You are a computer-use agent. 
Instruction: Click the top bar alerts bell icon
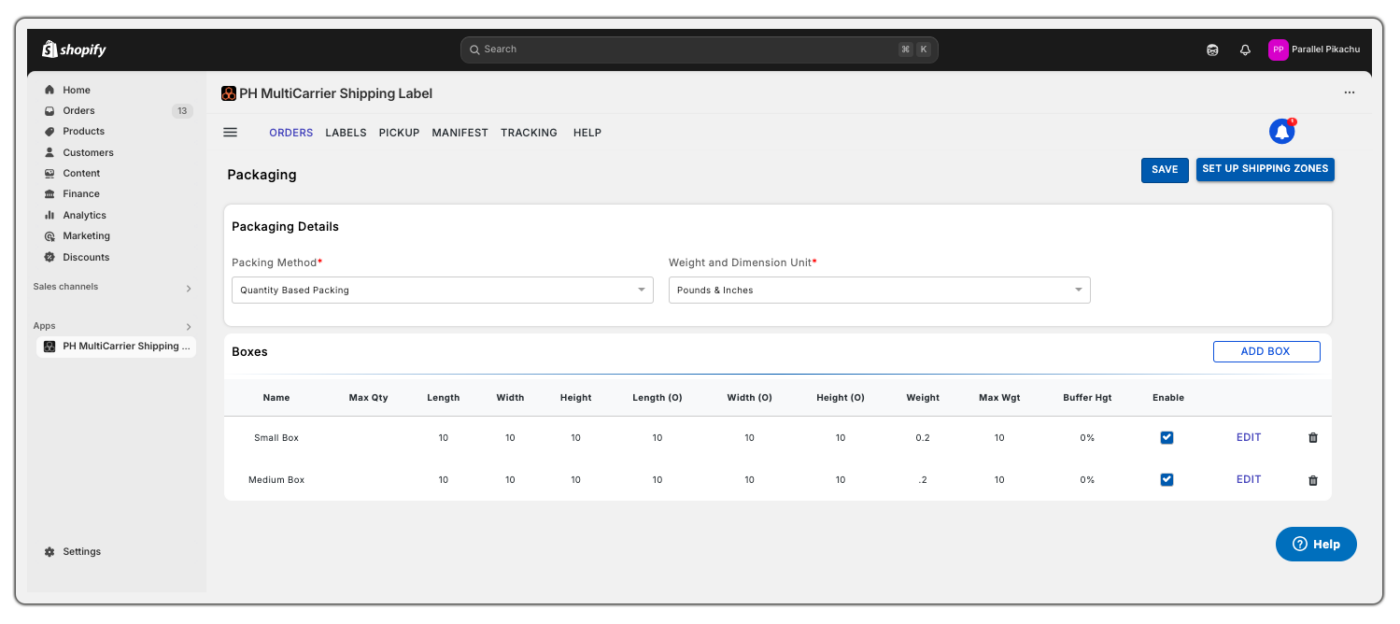tap(1245, 50)
